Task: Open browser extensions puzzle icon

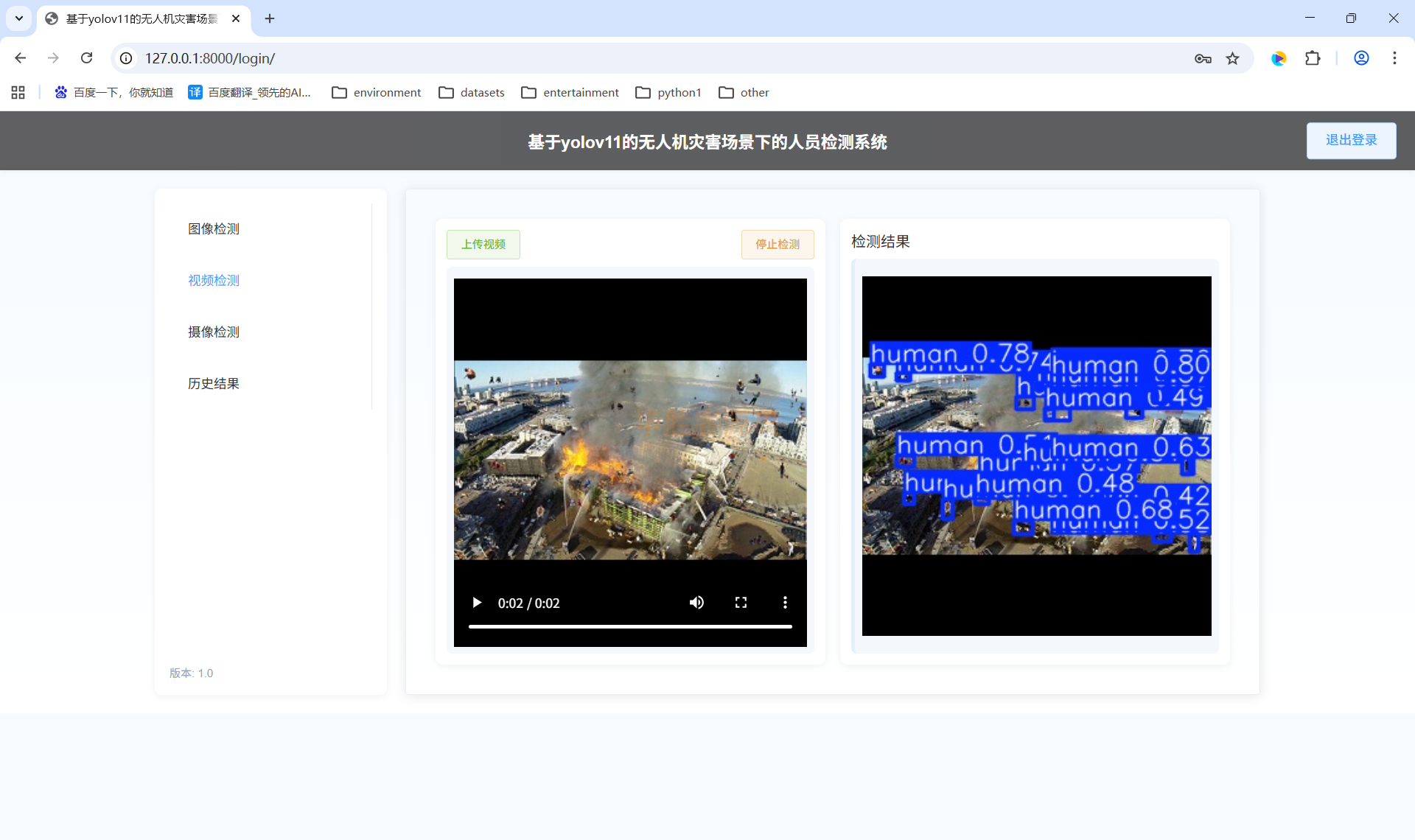Action: 1313,58
